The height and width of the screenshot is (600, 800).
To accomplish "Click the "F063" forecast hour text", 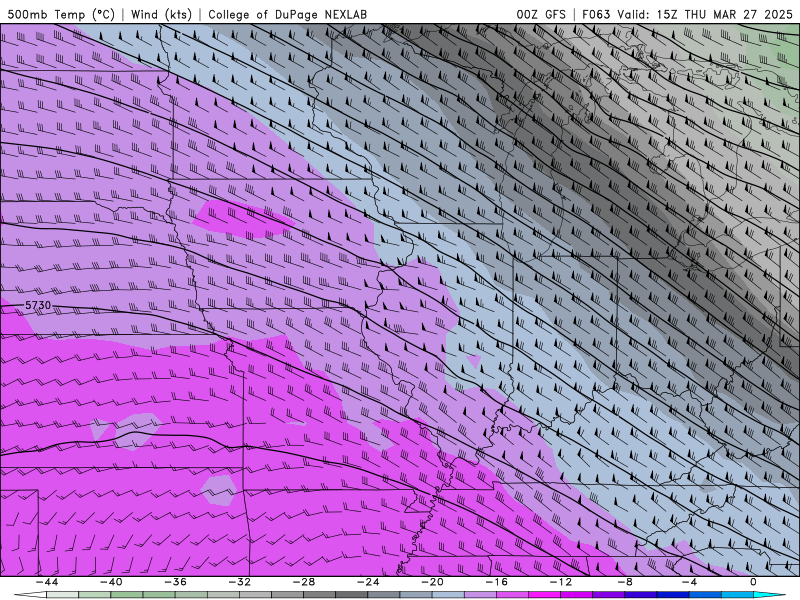I will tap(596, 14).
